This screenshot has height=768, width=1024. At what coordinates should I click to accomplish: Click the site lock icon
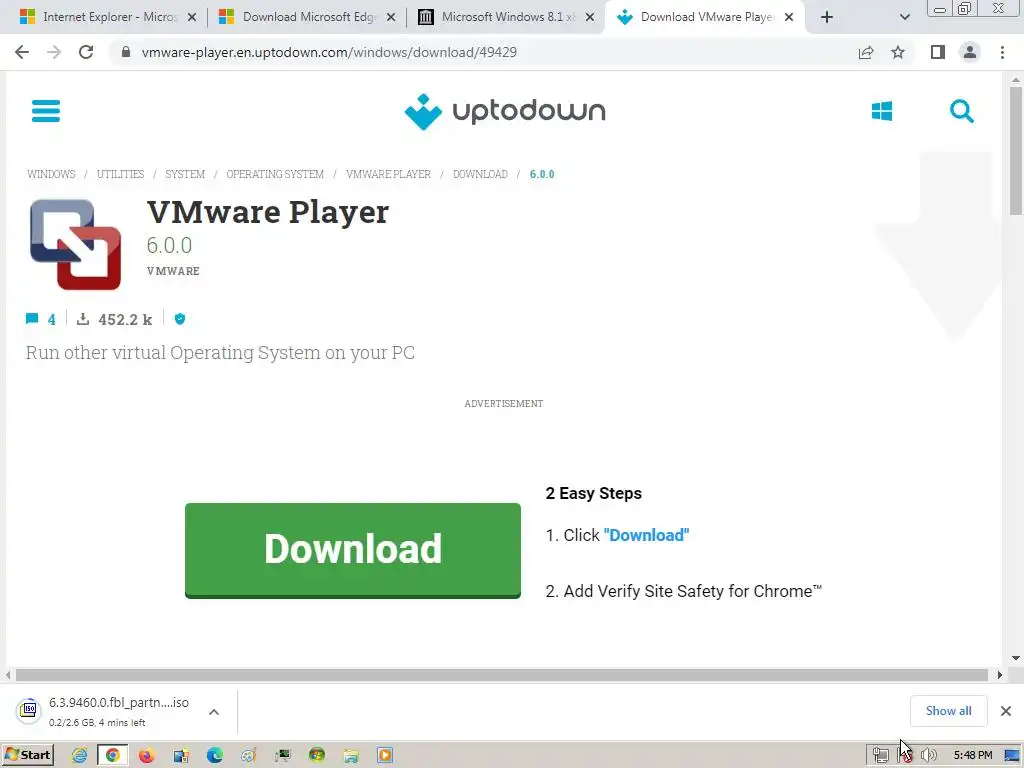click(x=126, y=52)
